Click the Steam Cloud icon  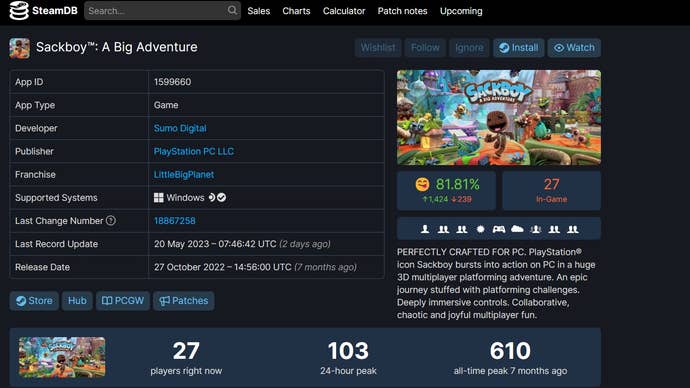(x=517, y=229)
